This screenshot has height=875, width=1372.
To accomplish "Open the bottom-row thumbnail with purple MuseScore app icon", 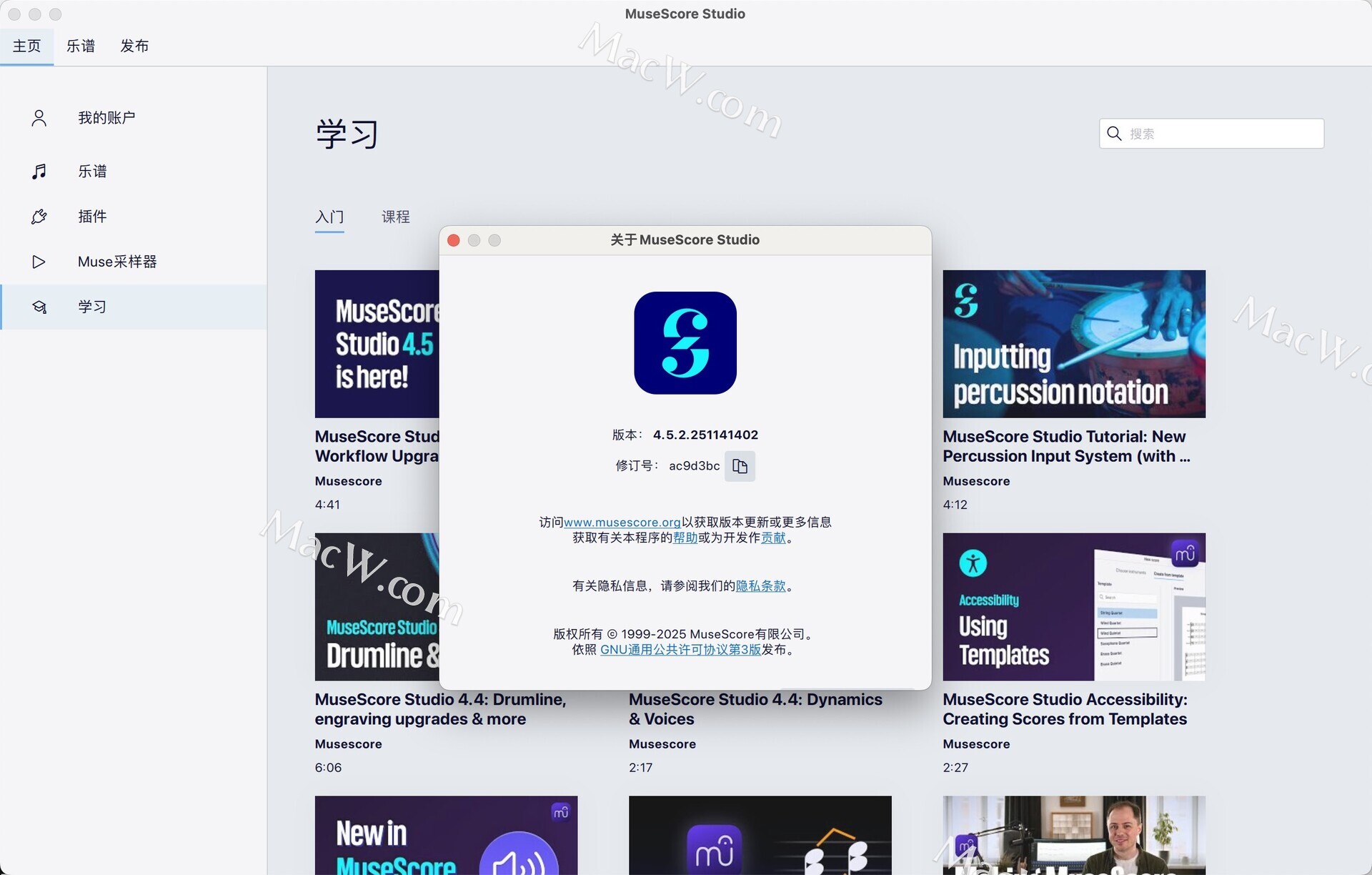I will tap(760, 835).
